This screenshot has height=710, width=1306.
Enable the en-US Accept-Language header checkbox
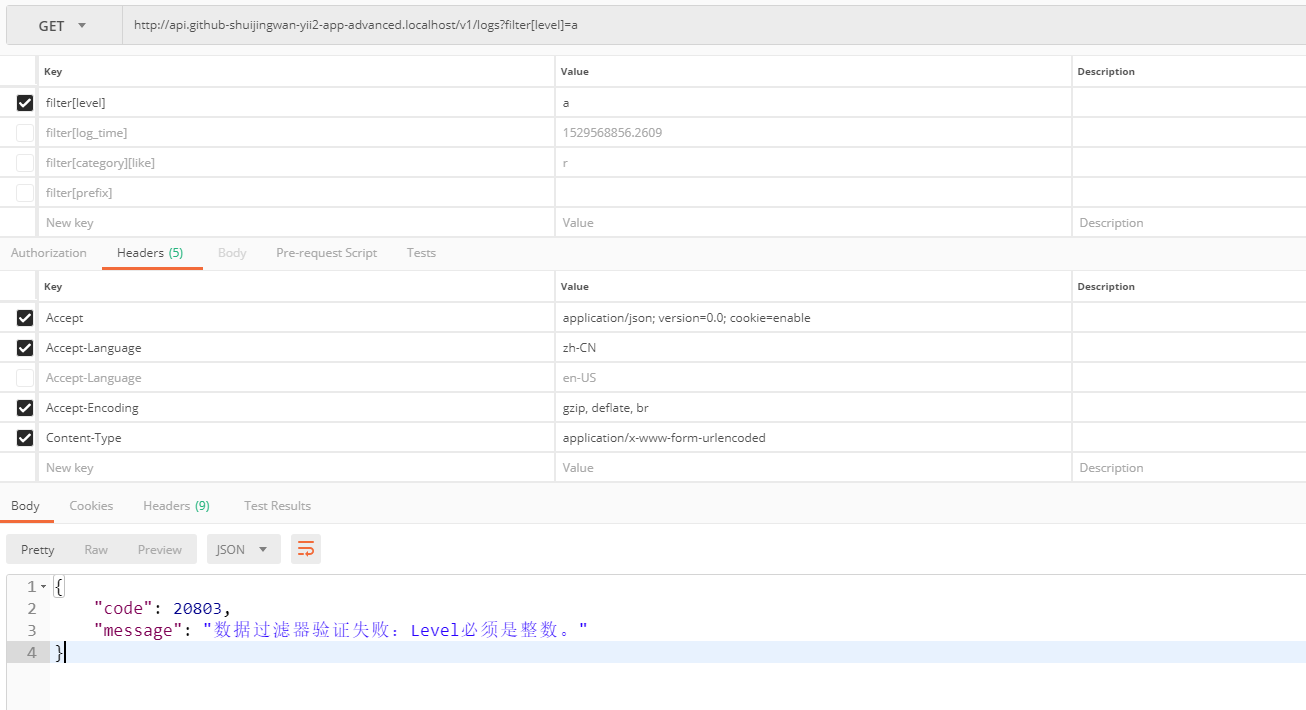(x=25, y=378)
